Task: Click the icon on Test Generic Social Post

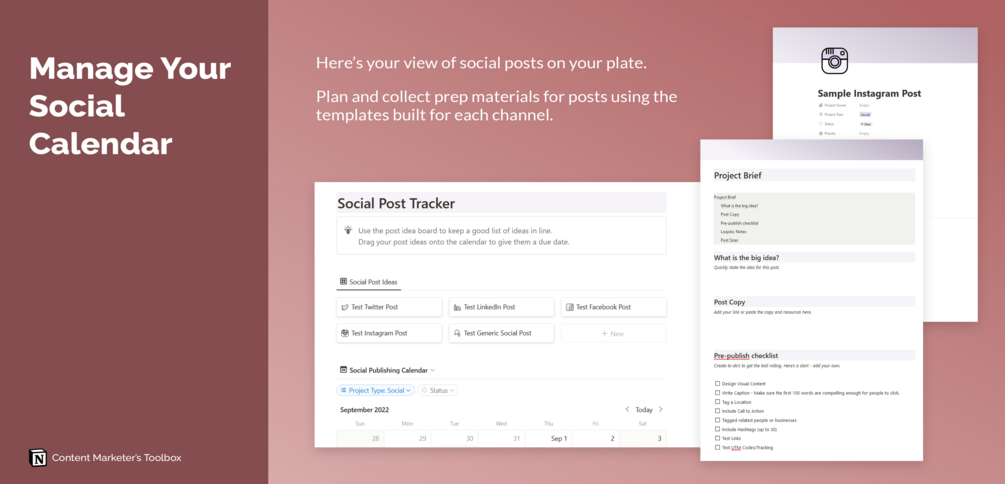Action: [457, 333]
